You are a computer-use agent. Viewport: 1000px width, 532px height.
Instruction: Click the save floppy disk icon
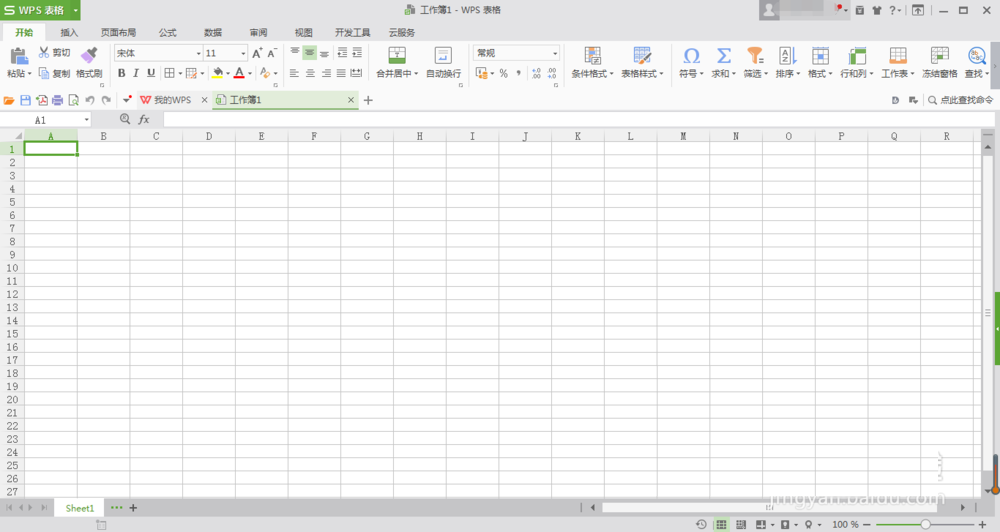(x=26, y=100)
